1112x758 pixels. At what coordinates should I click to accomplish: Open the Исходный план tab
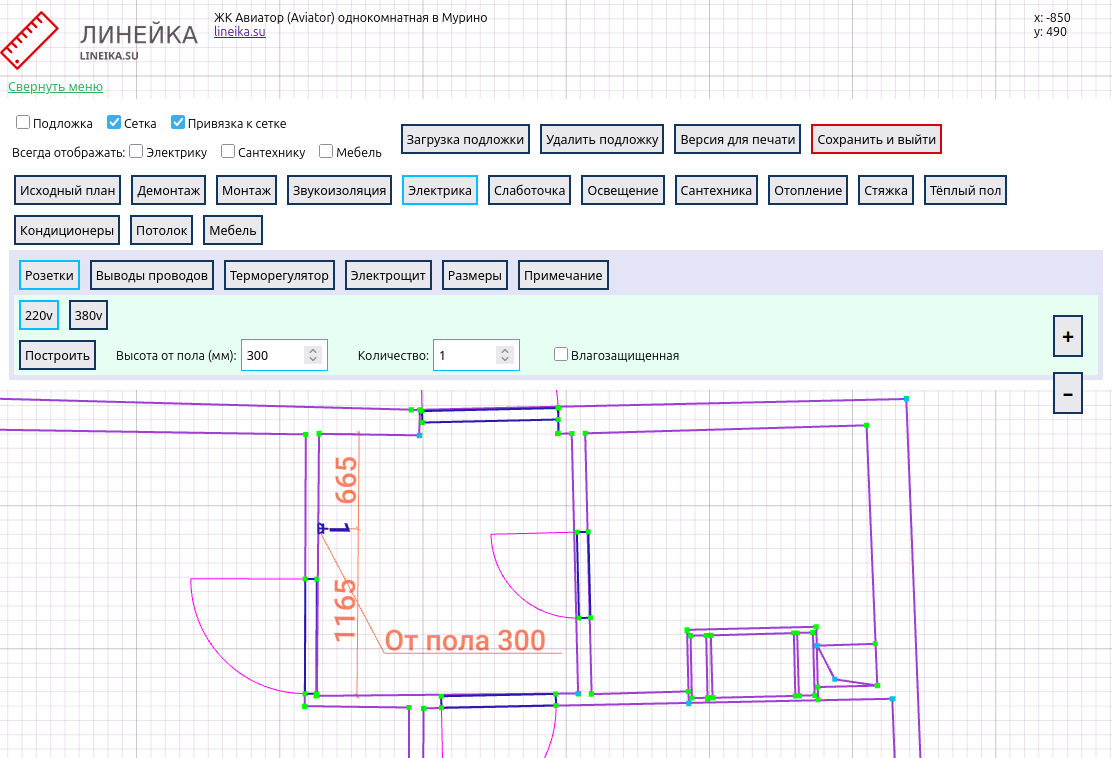coord(67,190)
